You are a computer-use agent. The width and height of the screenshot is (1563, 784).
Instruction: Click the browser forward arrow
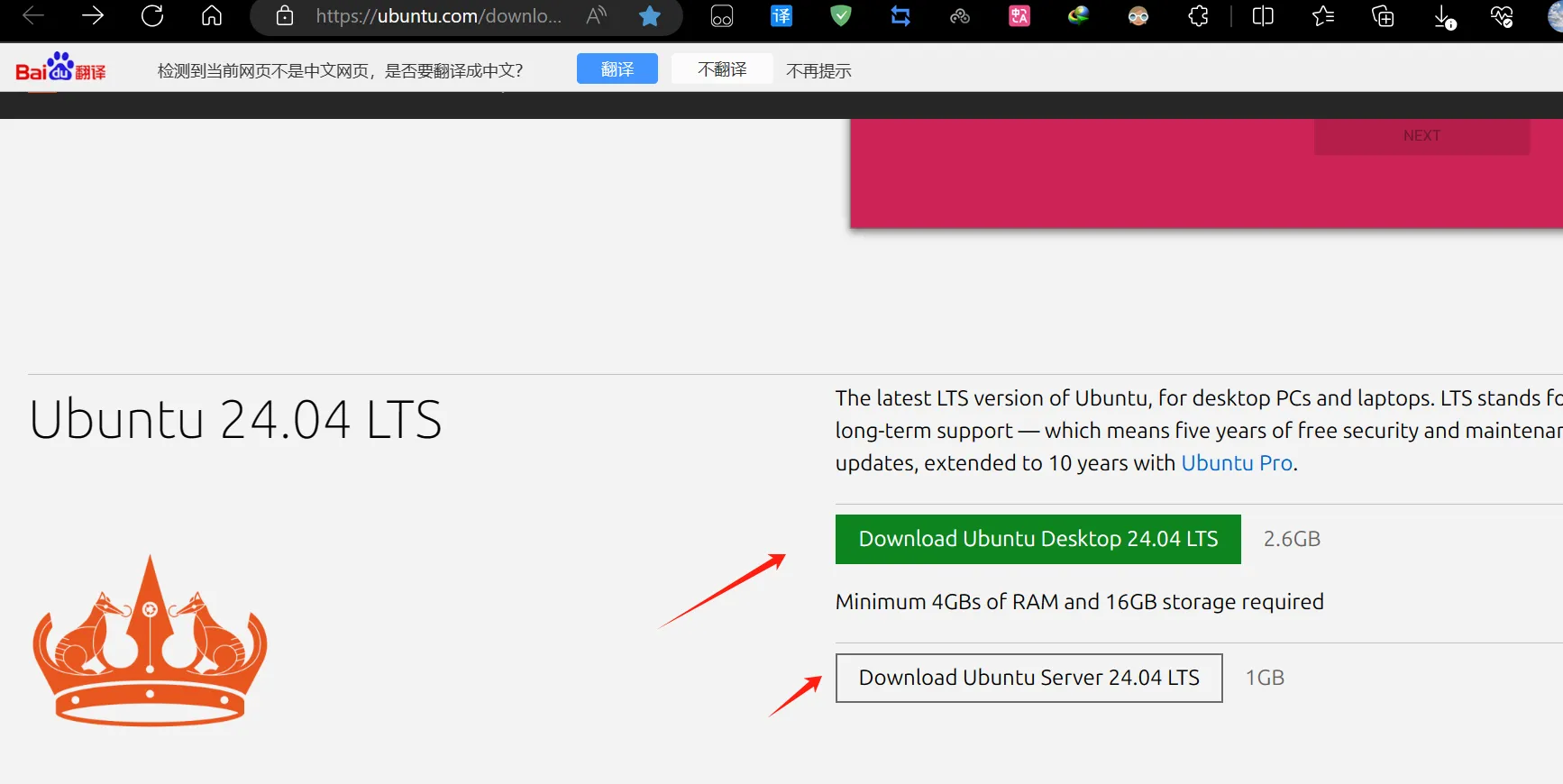click(93, 16)
